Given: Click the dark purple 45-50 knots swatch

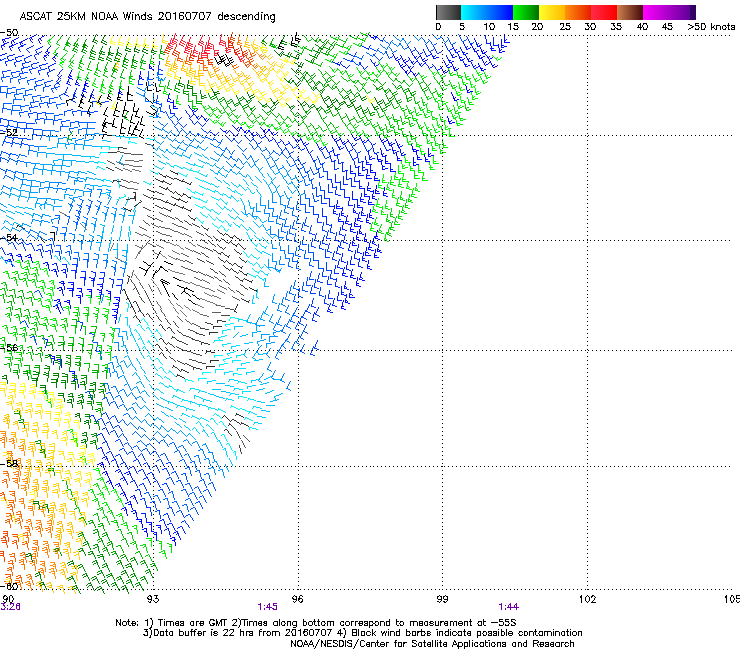Looking at the screenshot, I should point(682,12).
